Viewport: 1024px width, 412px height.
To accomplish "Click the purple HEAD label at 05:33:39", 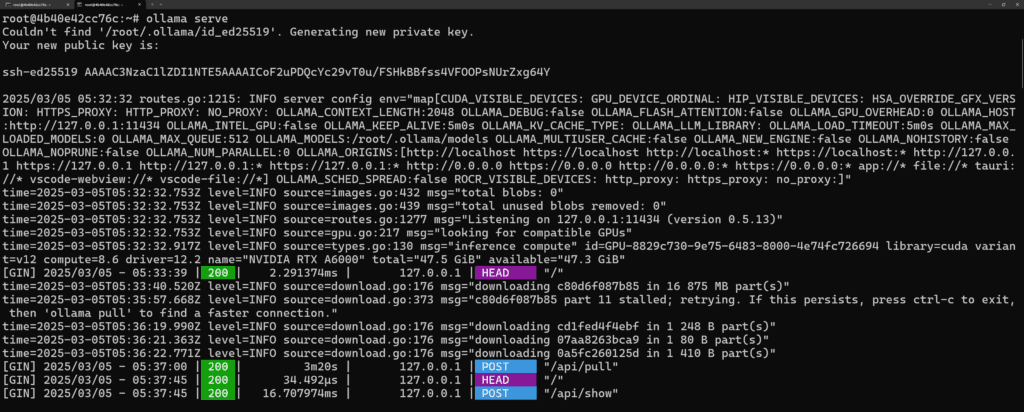I will [x=505, y=272].
